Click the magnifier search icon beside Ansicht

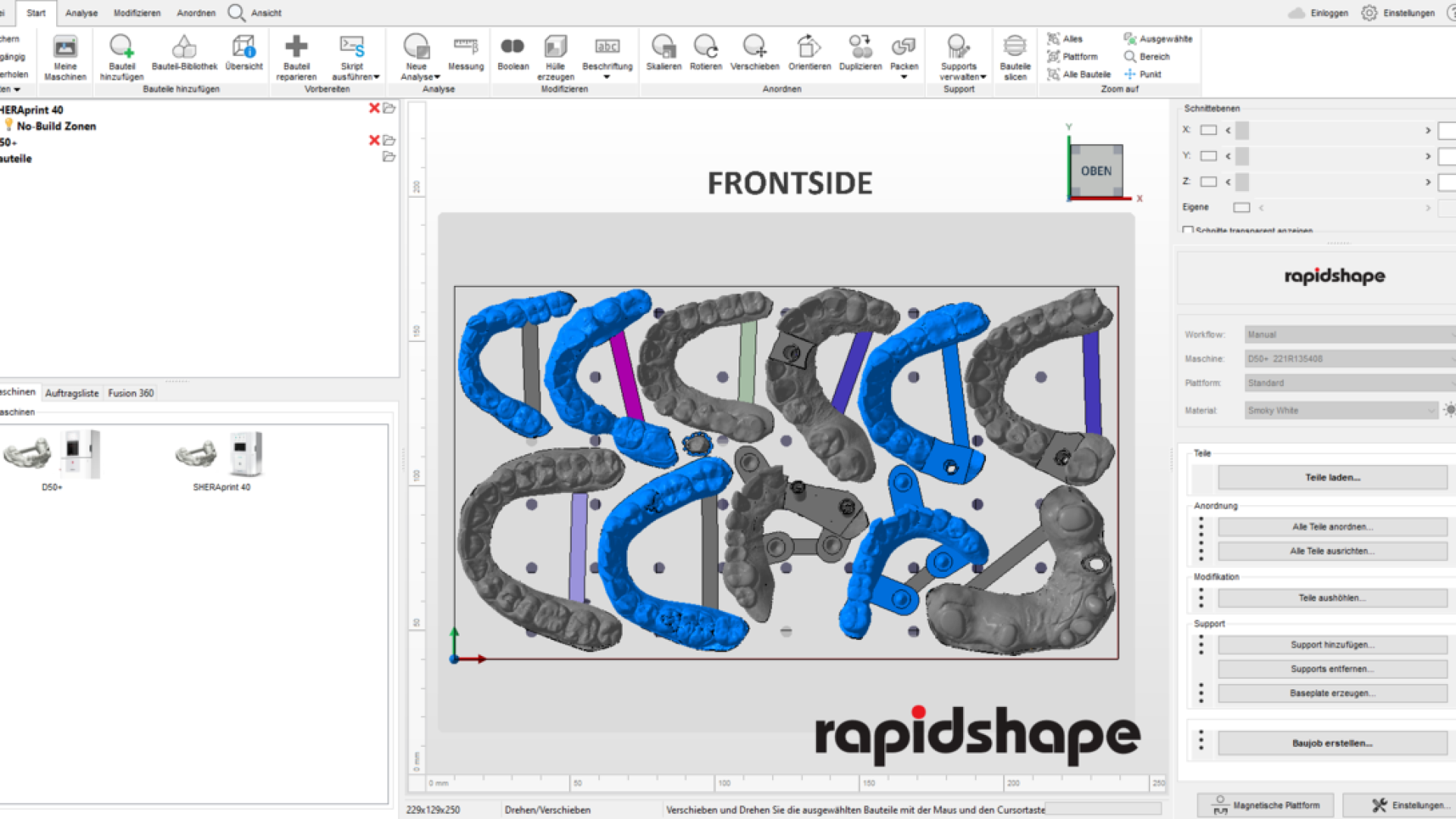236,13
